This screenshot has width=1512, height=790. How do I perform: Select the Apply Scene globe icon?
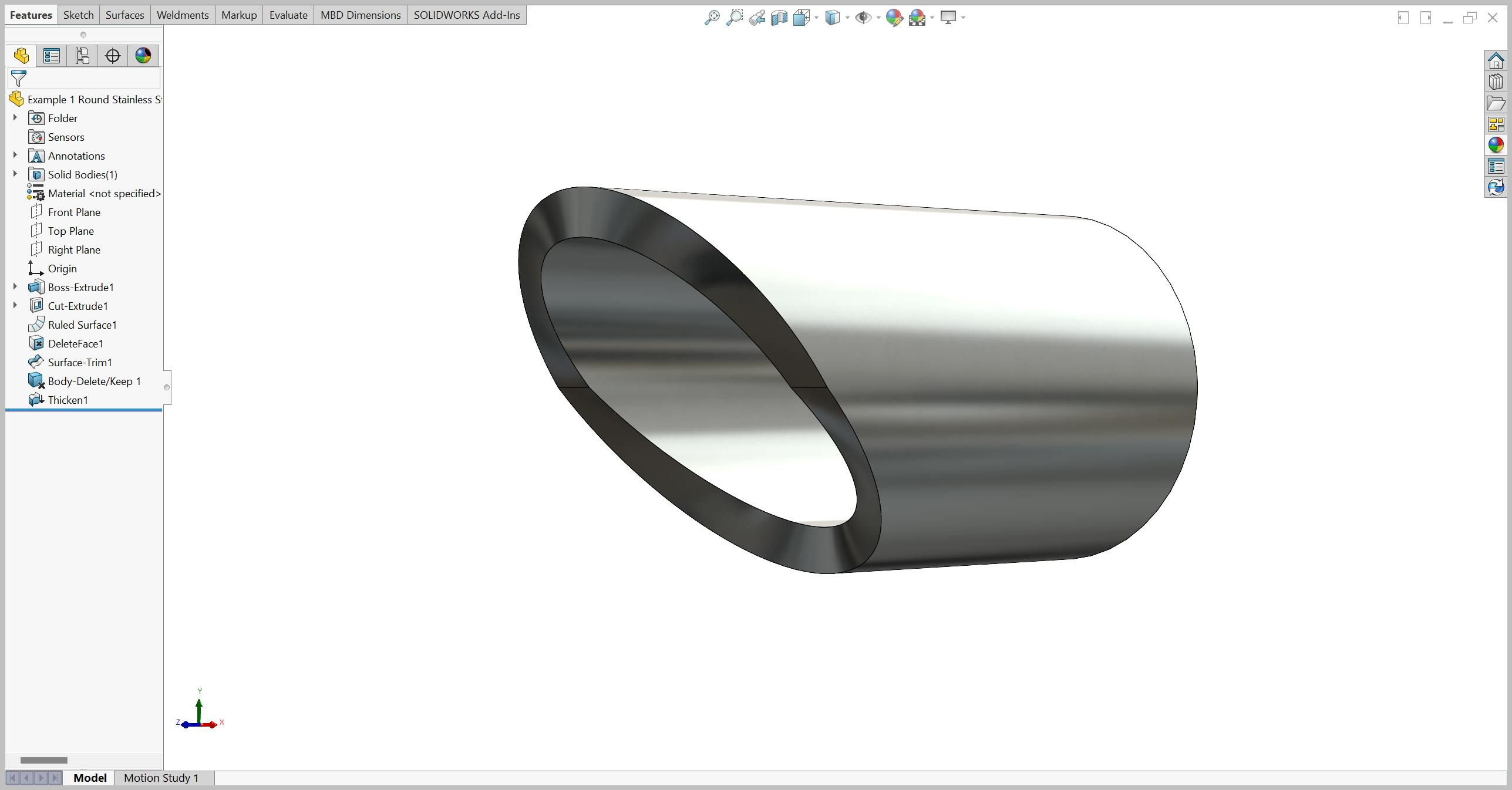click(x=918, y=18)
